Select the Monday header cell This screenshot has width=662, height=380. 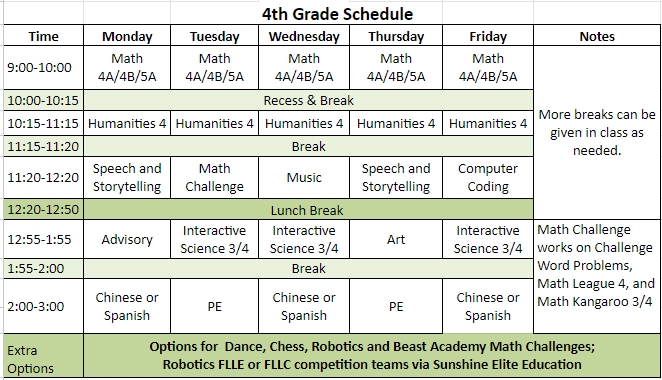click(127, 36)
